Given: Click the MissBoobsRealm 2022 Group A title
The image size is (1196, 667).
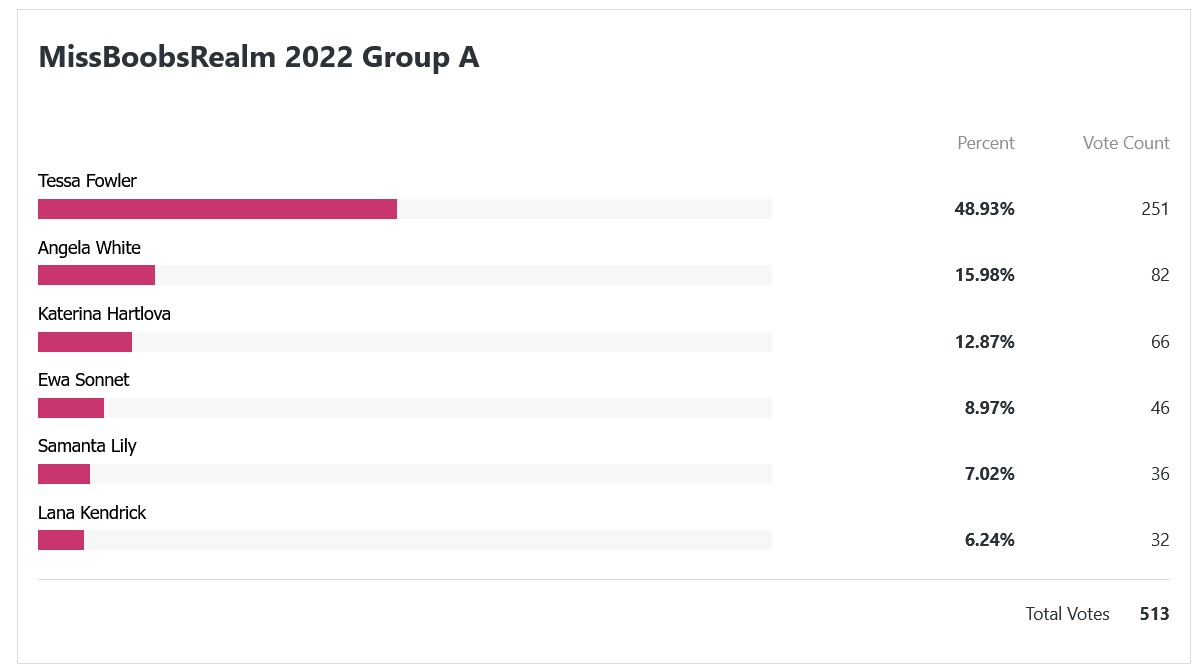Looking at the screenshot, I should click(258, 58).
